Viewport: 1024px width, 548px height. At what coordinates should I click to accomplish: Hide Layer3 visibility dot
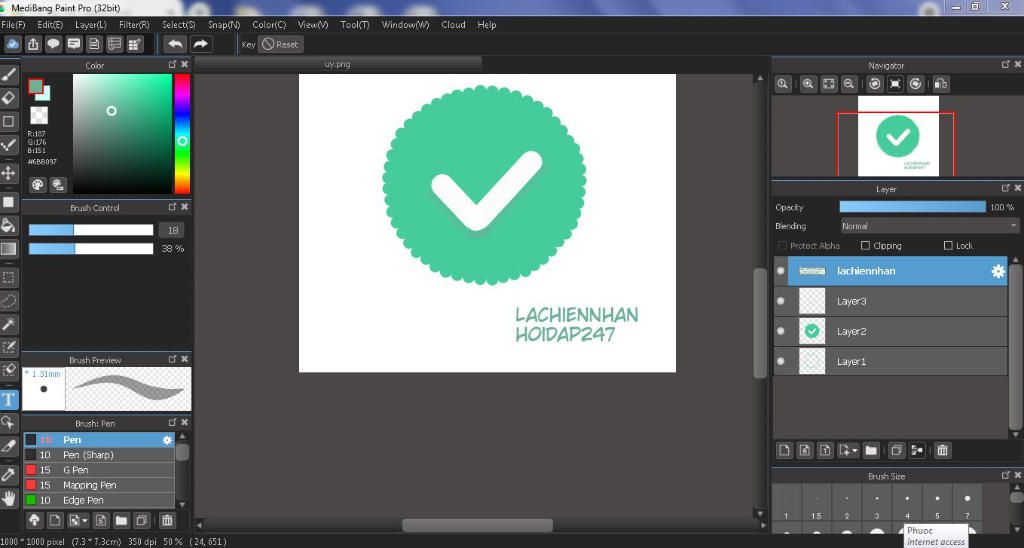pyautogui.click(x=780, y=301)
